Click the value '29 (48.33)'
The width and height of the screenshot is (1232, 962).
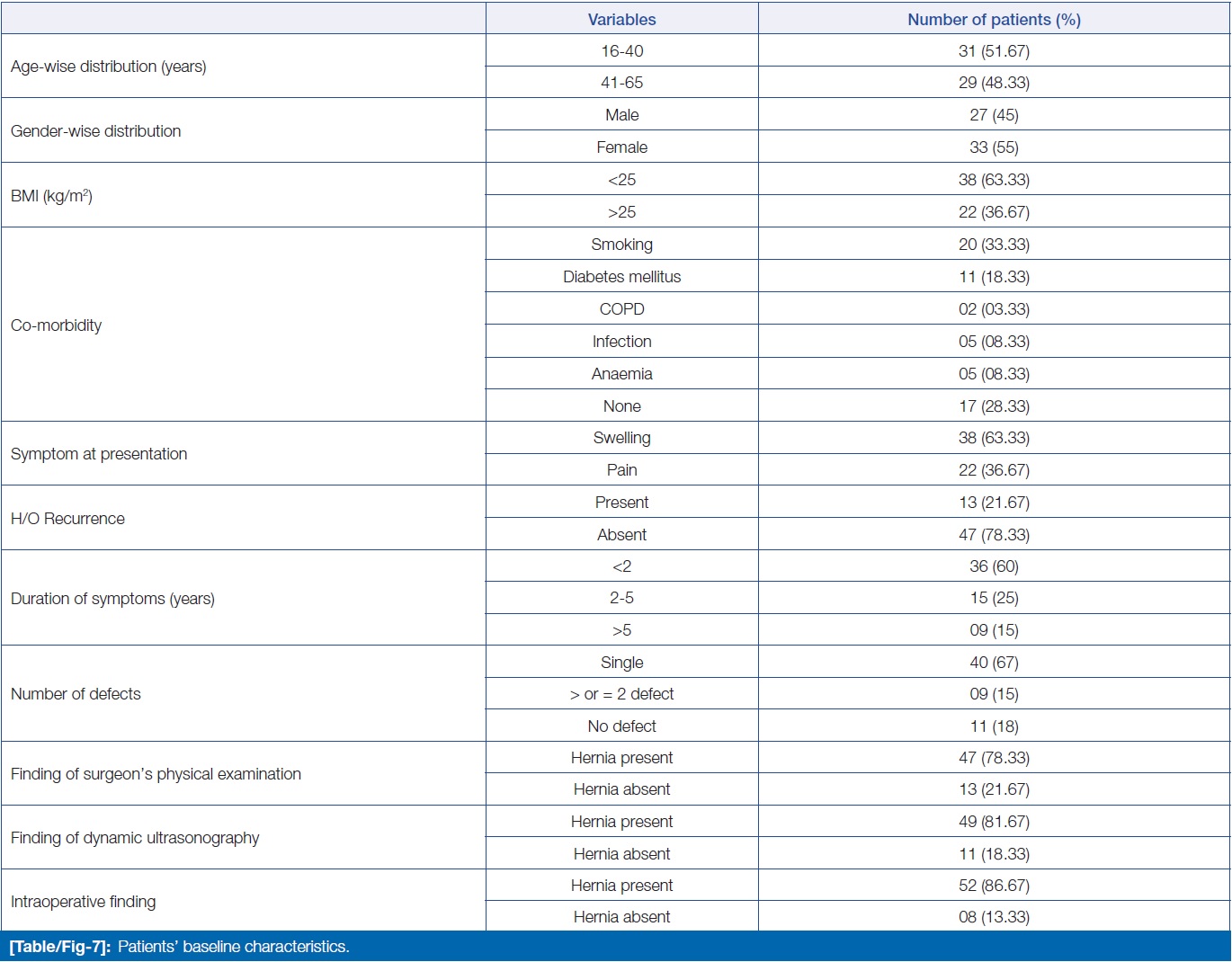[x=994, y=83]
